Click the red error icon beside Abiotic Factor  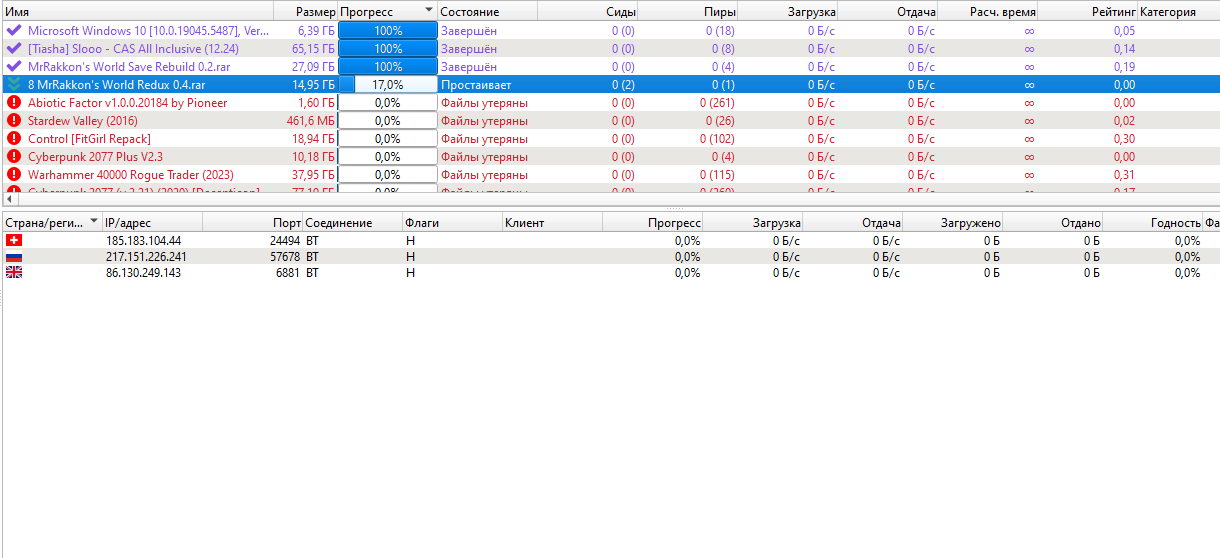[14, 103]
